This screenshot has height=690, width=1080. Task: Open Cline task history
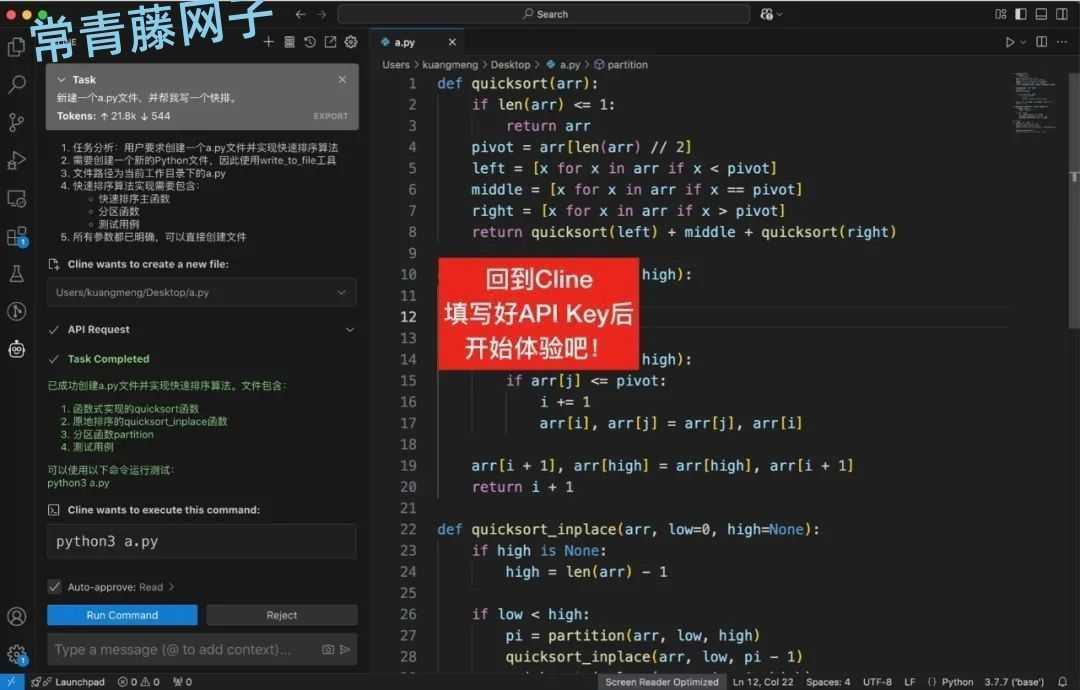(x=310, y=42)
